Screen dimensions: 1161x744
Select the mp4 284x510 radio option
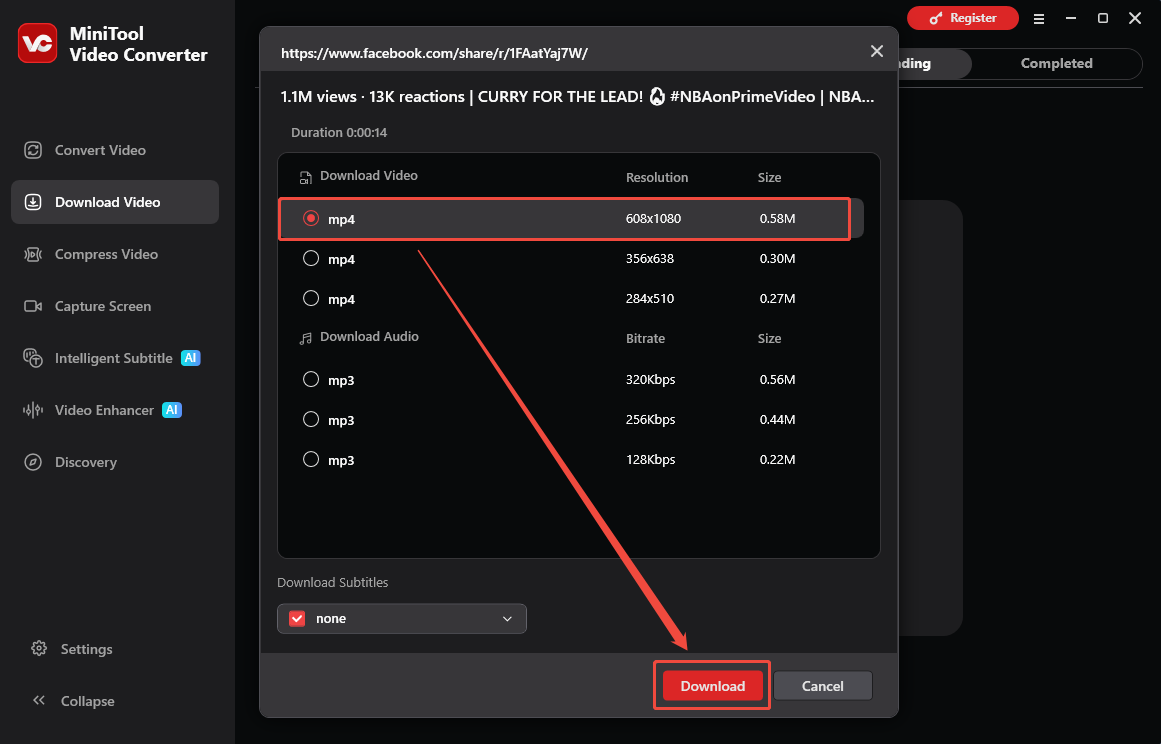tap(311, 298)
